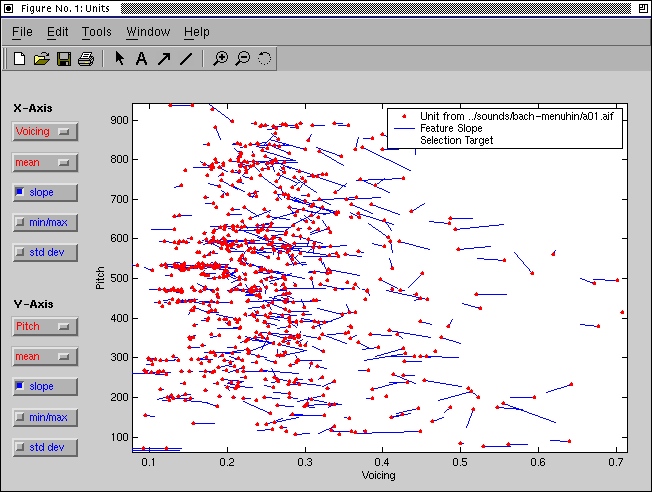Click the Open File folder icon
The width and height of the screenshot is (652, 492).
(42, 59)
